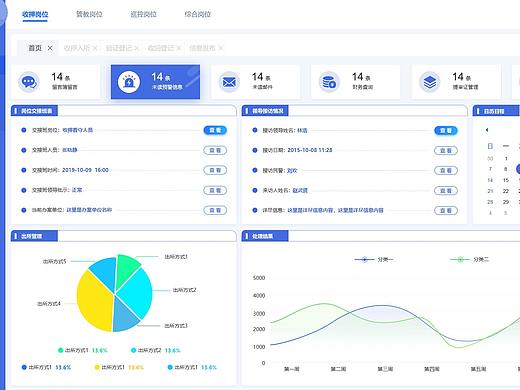The image size is (520, 390).
Task: Click 查看 beside 2019-10-09 16:00 handover time
Action: 215,170
